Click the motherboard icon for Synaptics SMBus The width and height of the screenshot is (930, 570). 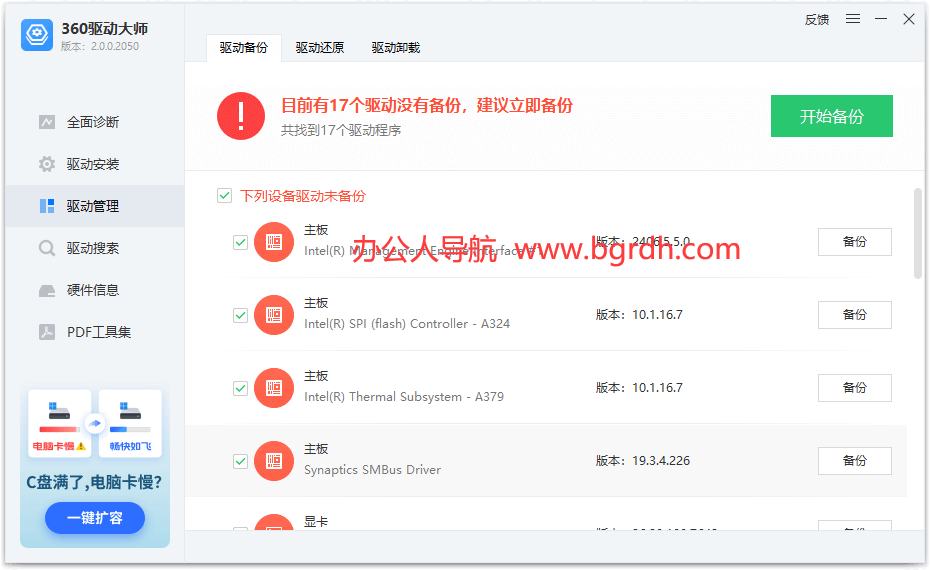pos(274,461)
